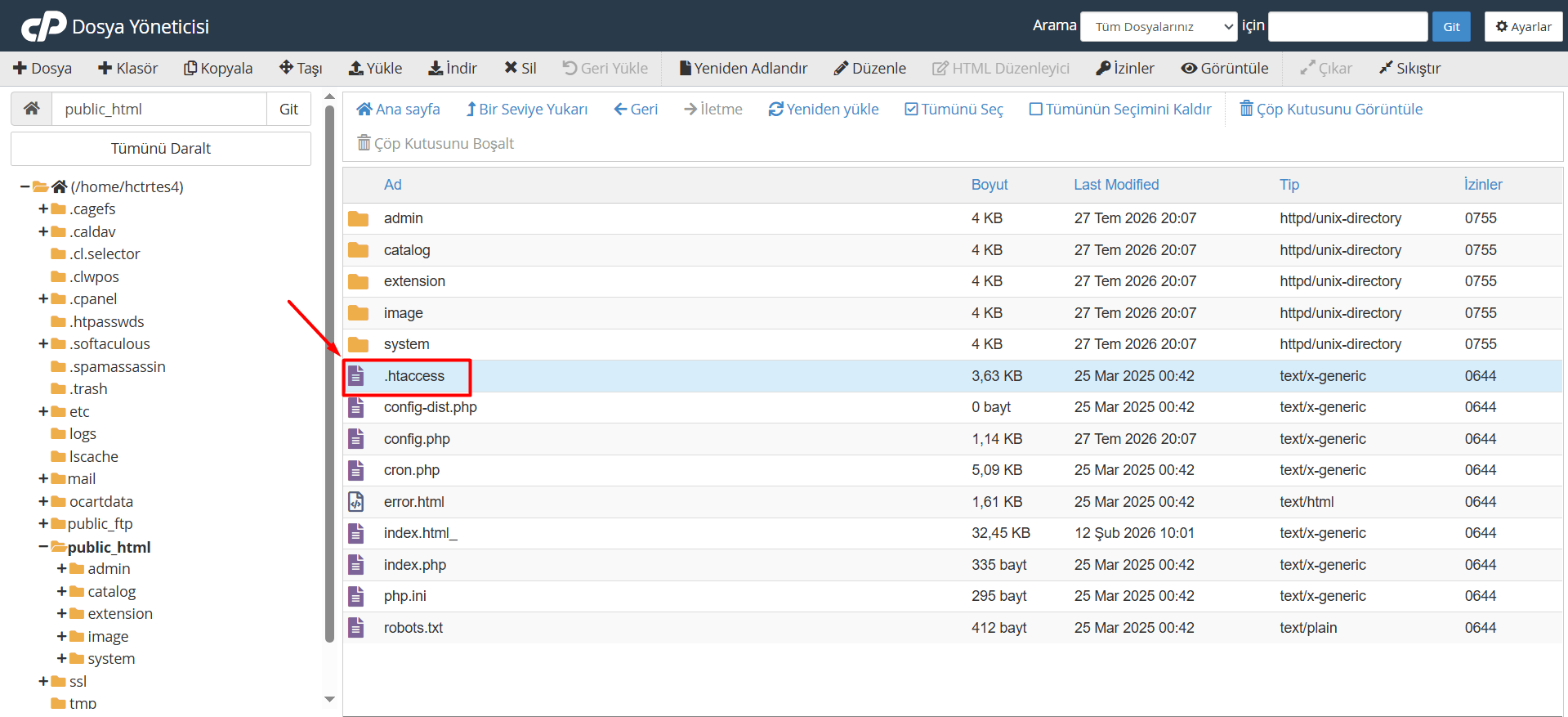Screen dimensions: 1568x717
Task: Click the search text input field
Action: [1347, 26]
